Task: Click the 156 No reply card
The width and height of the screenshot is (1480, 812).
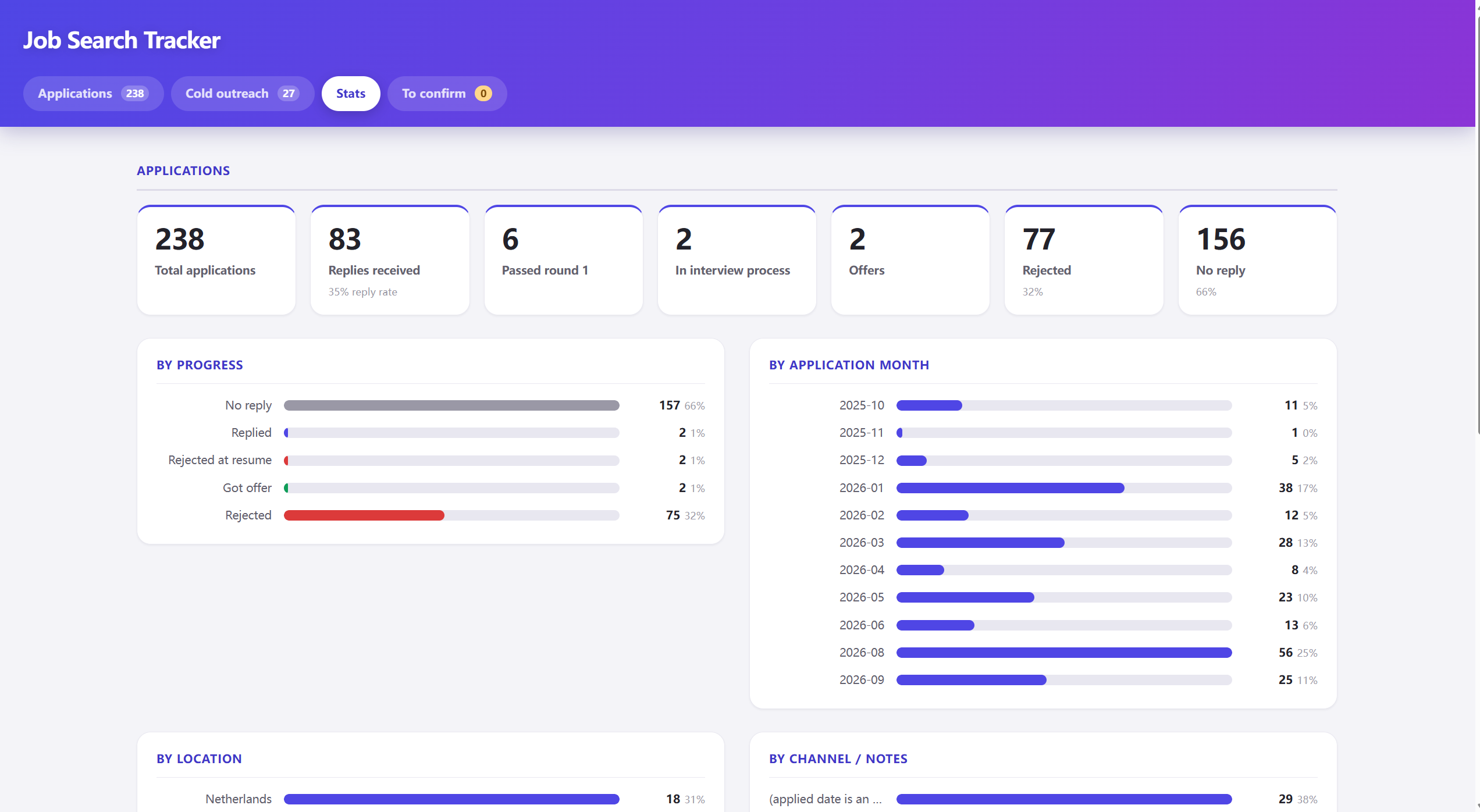Action: point(1257,260)
